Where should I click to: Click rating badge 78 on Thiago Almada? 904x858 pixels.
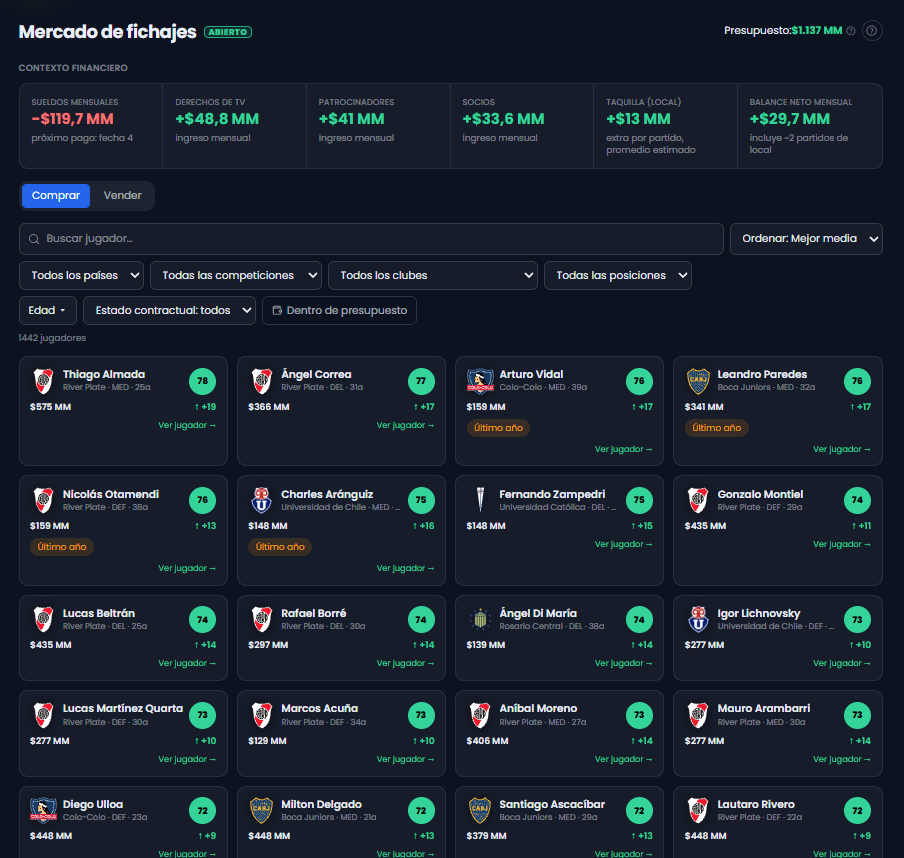(202, 381)
